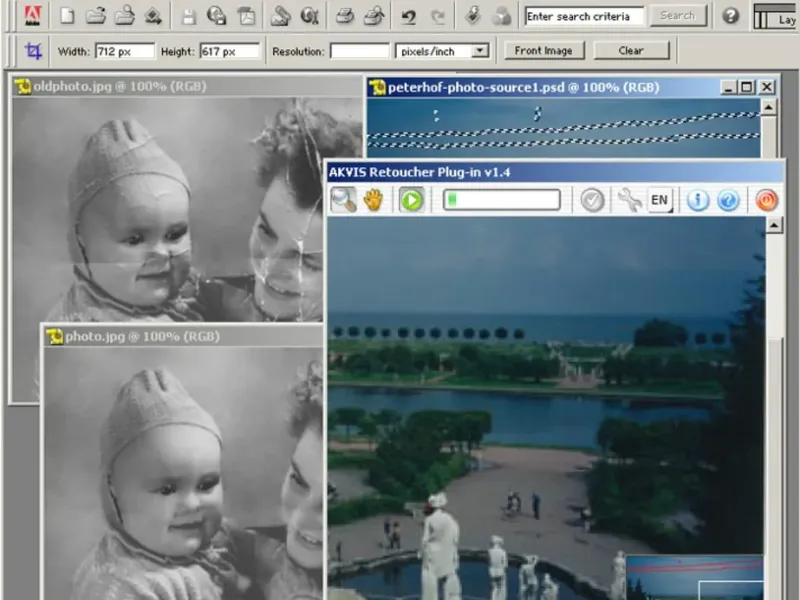Screen dimensions: 800x600
Task: Open Help with the blue question mark icon
Action: tap(729, 200)
